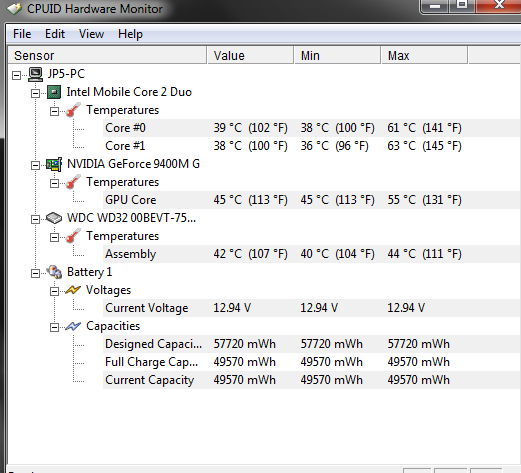Click Assembly value 42 °C (107 °F)

[x=250, y=254]
